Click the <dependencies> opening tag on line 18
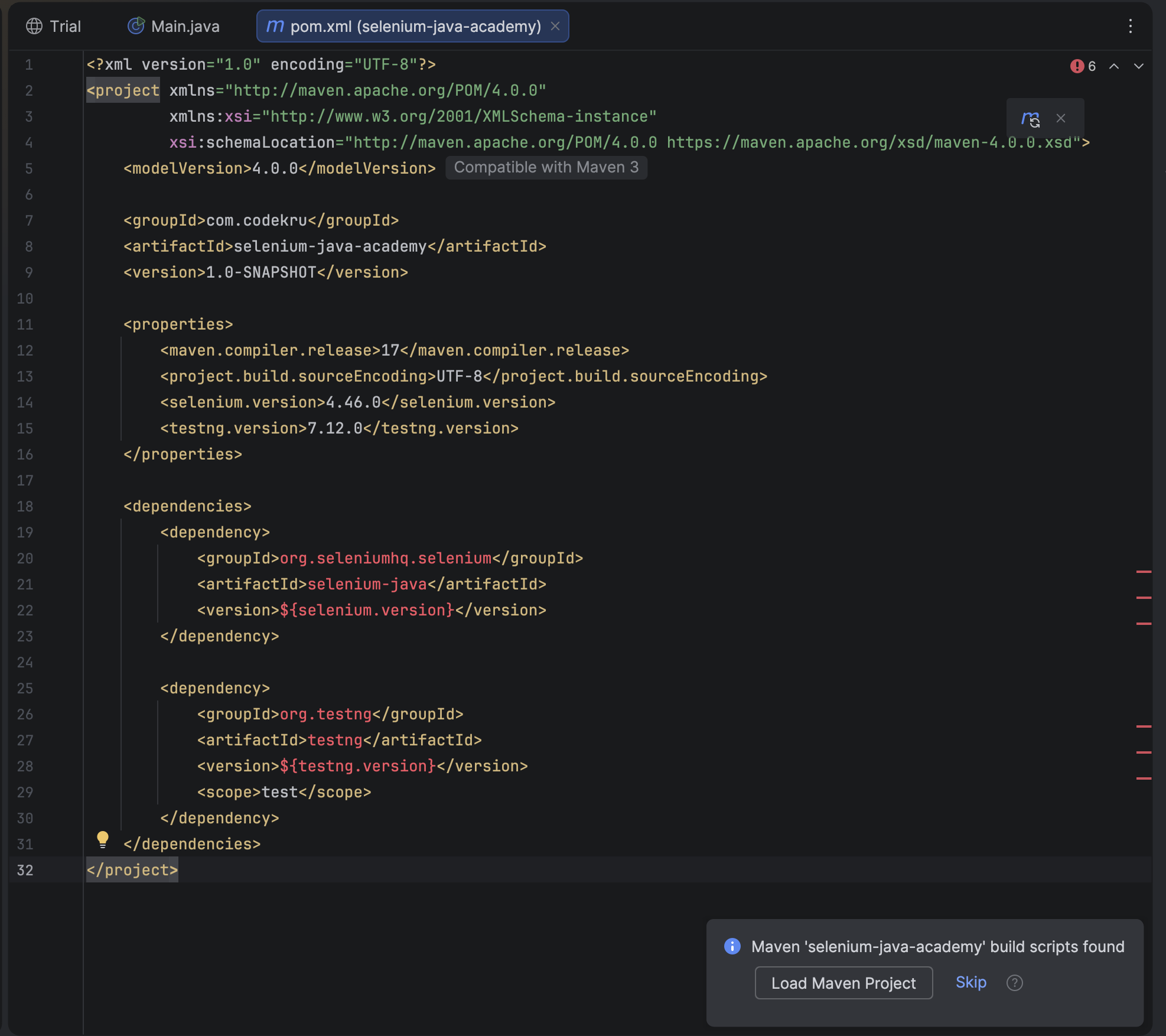This screenshot has width=1166, height=1036. 188,506
